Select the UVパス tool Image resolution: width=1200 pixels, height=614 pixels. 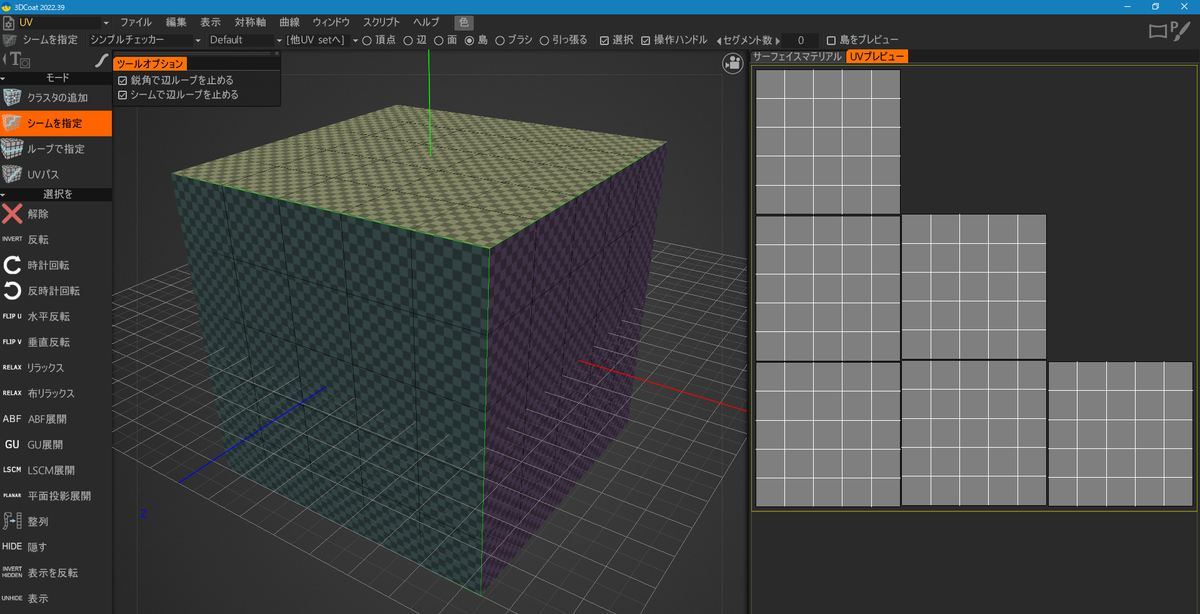56,175
